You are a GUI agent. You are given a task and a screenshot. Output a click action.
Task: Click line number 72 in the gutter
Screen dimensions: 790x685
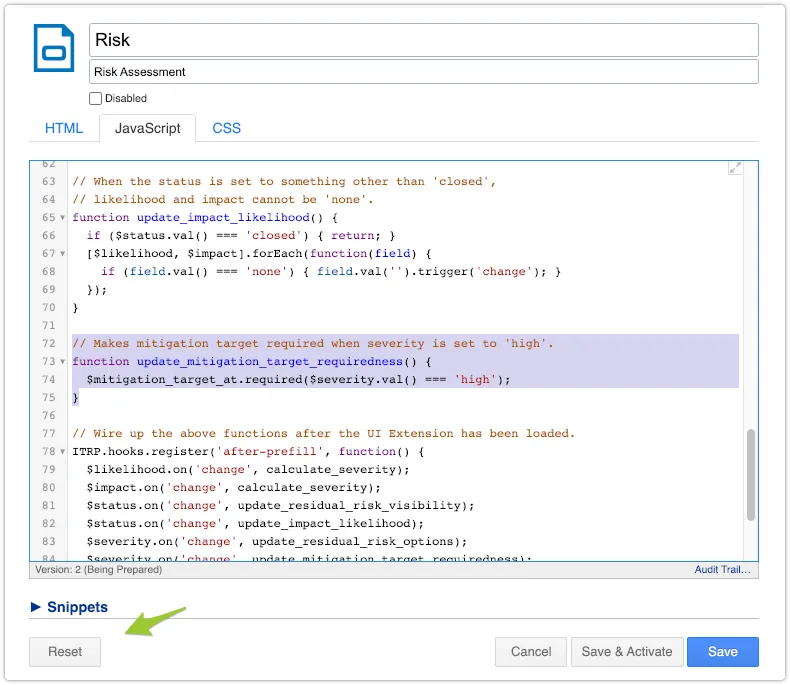point(49,344)
